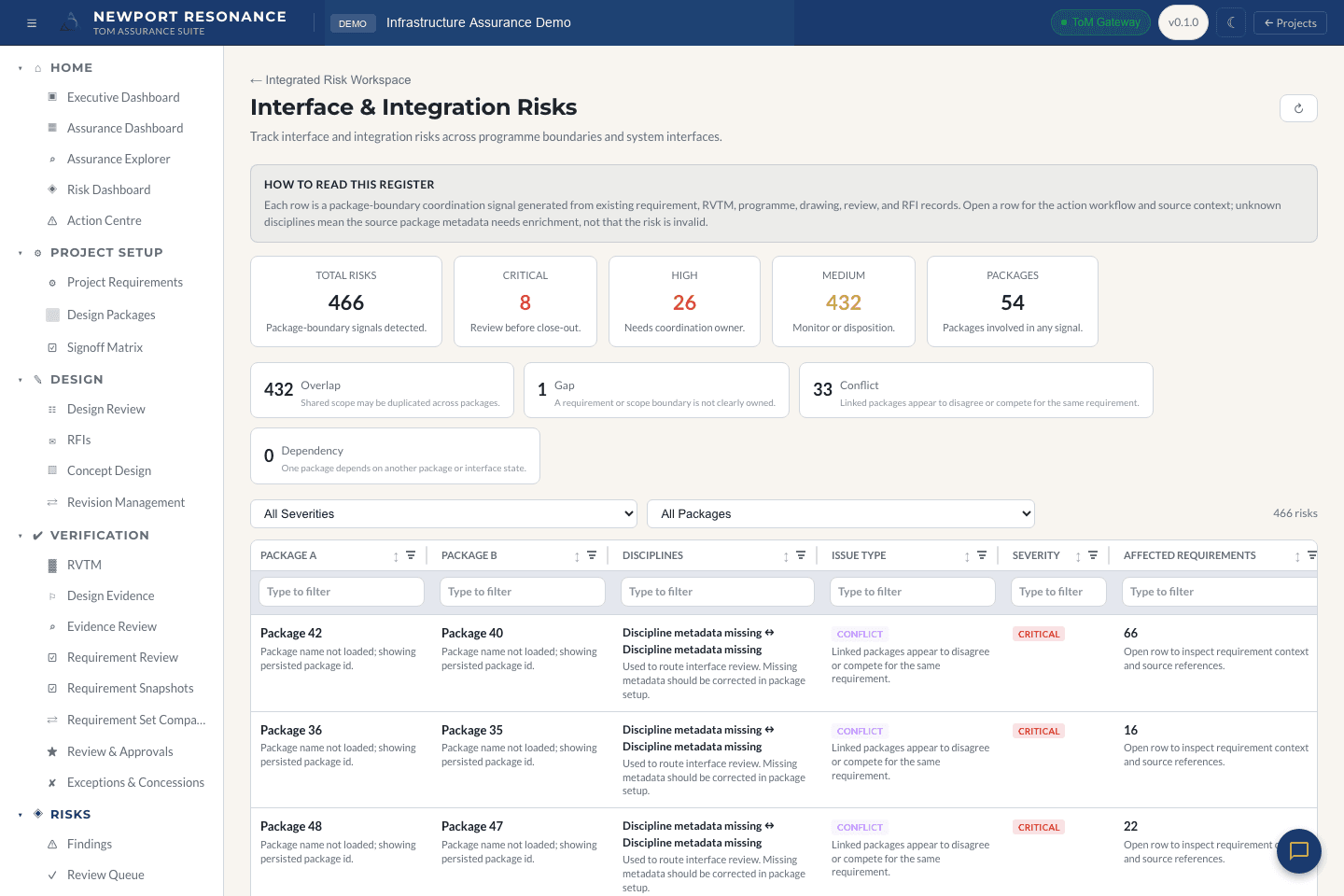This screenshot has height=896, width=1344.
Task: Open Executive Dashboard
Action: 123,97
